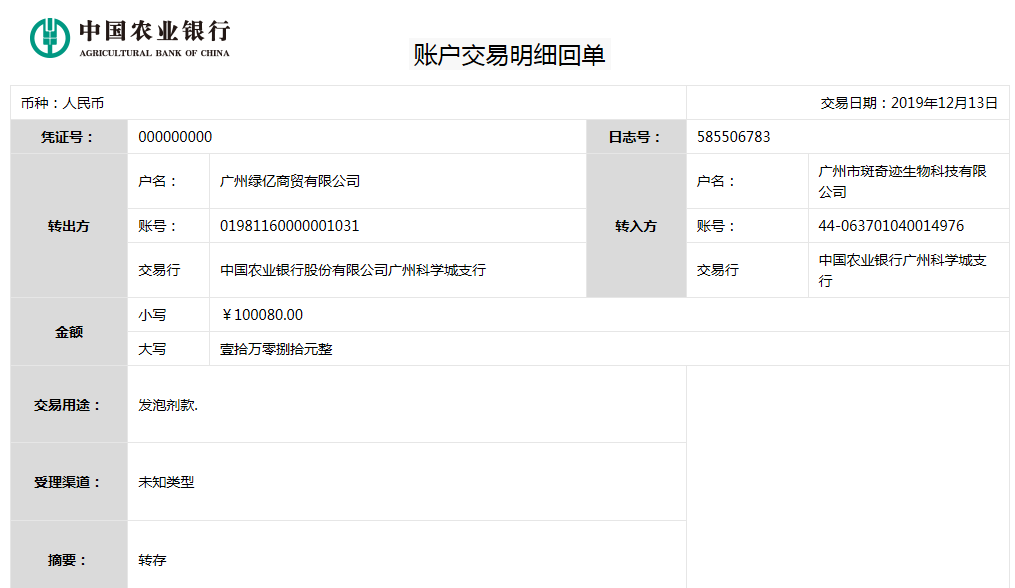This screenshot has height=588, width=1015.
Task: Click payer bank 中国农业银行股份有限公司广州科学城支行
Action: pyautogui.click(x=353, y=270)
